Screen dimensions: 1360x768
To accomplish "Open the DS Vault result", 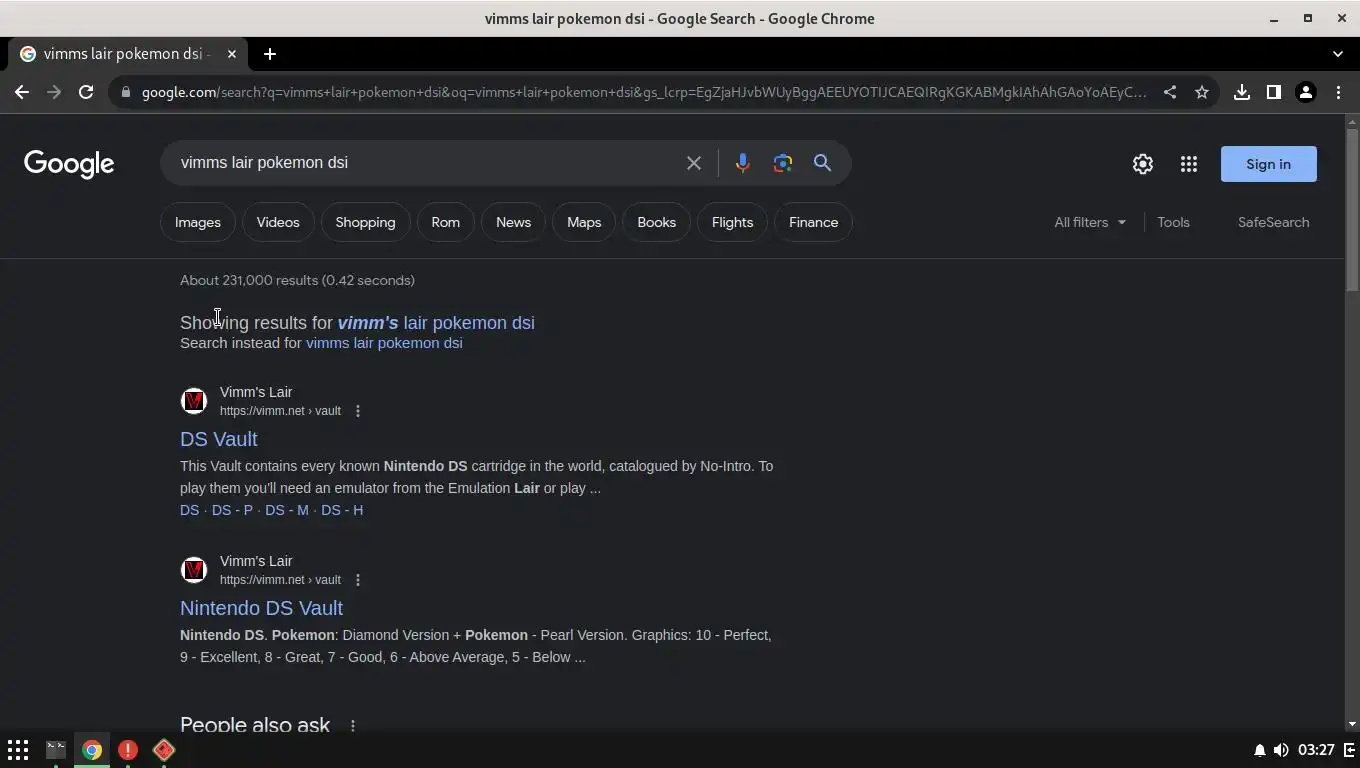I will click(219, 439).
